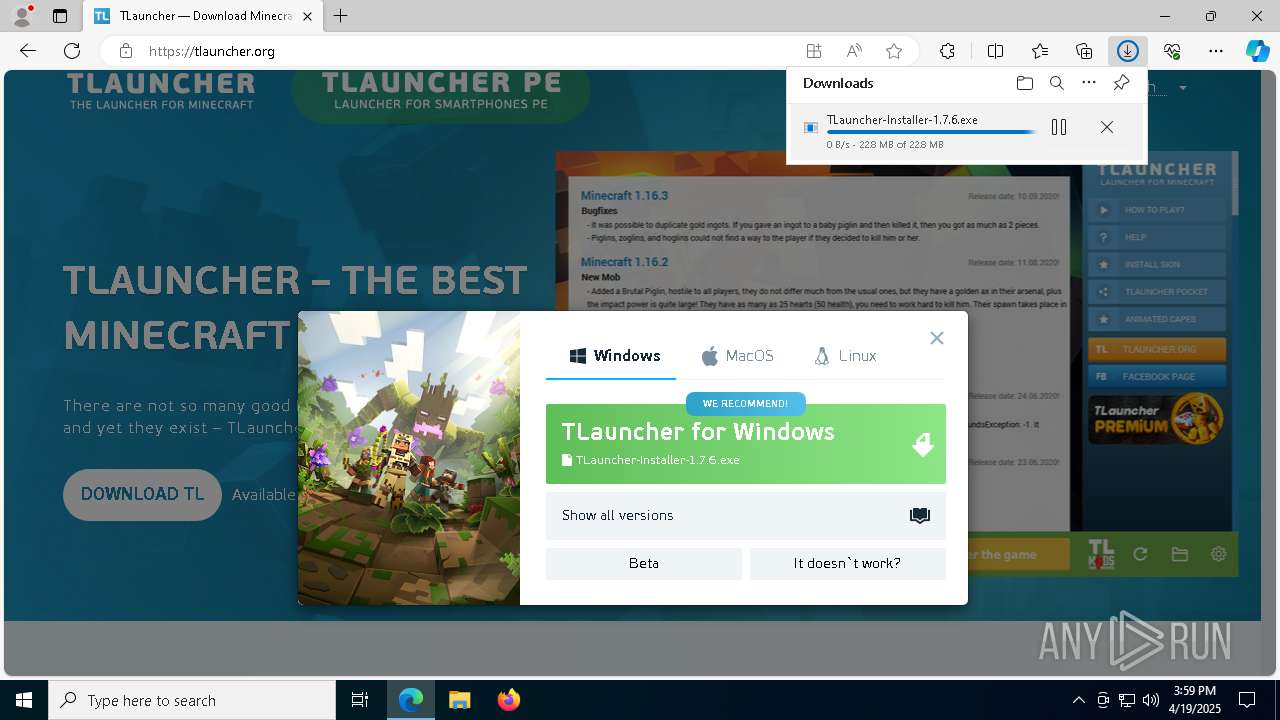Click the HELP sidebar item
The height and width of the screenshot is (720, 1280).
[1157, 237]
